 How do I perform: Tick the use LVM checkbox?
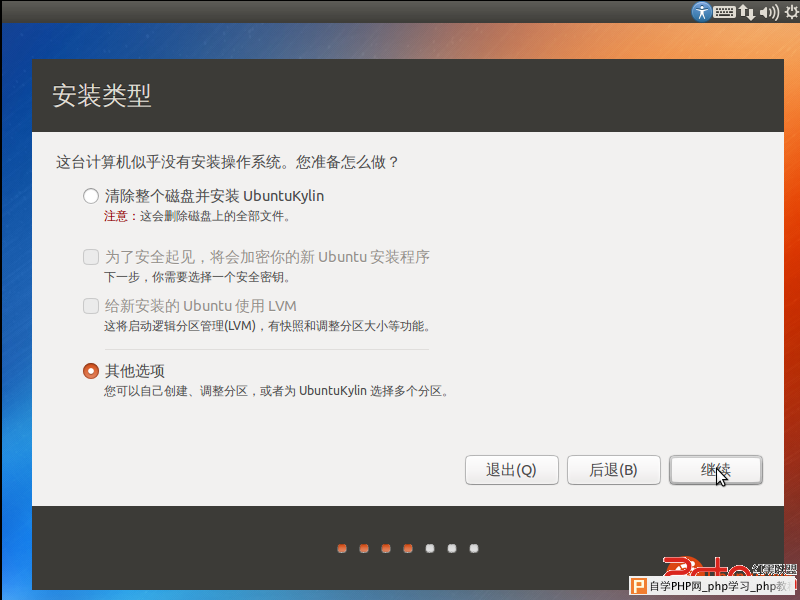[x=91, y=306]
